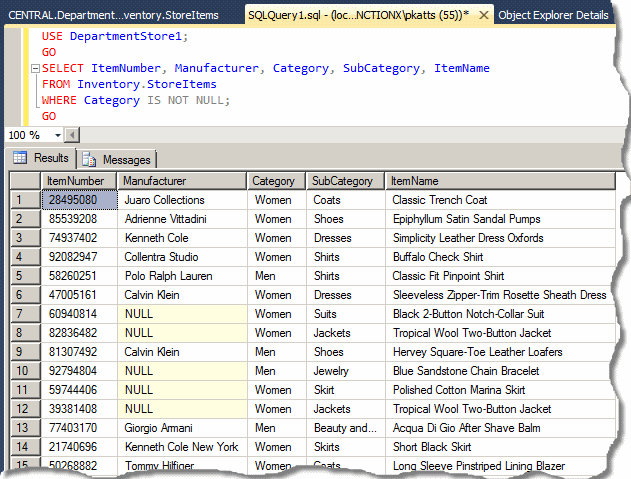Click item number 58260251 cell

click(80, 276)
